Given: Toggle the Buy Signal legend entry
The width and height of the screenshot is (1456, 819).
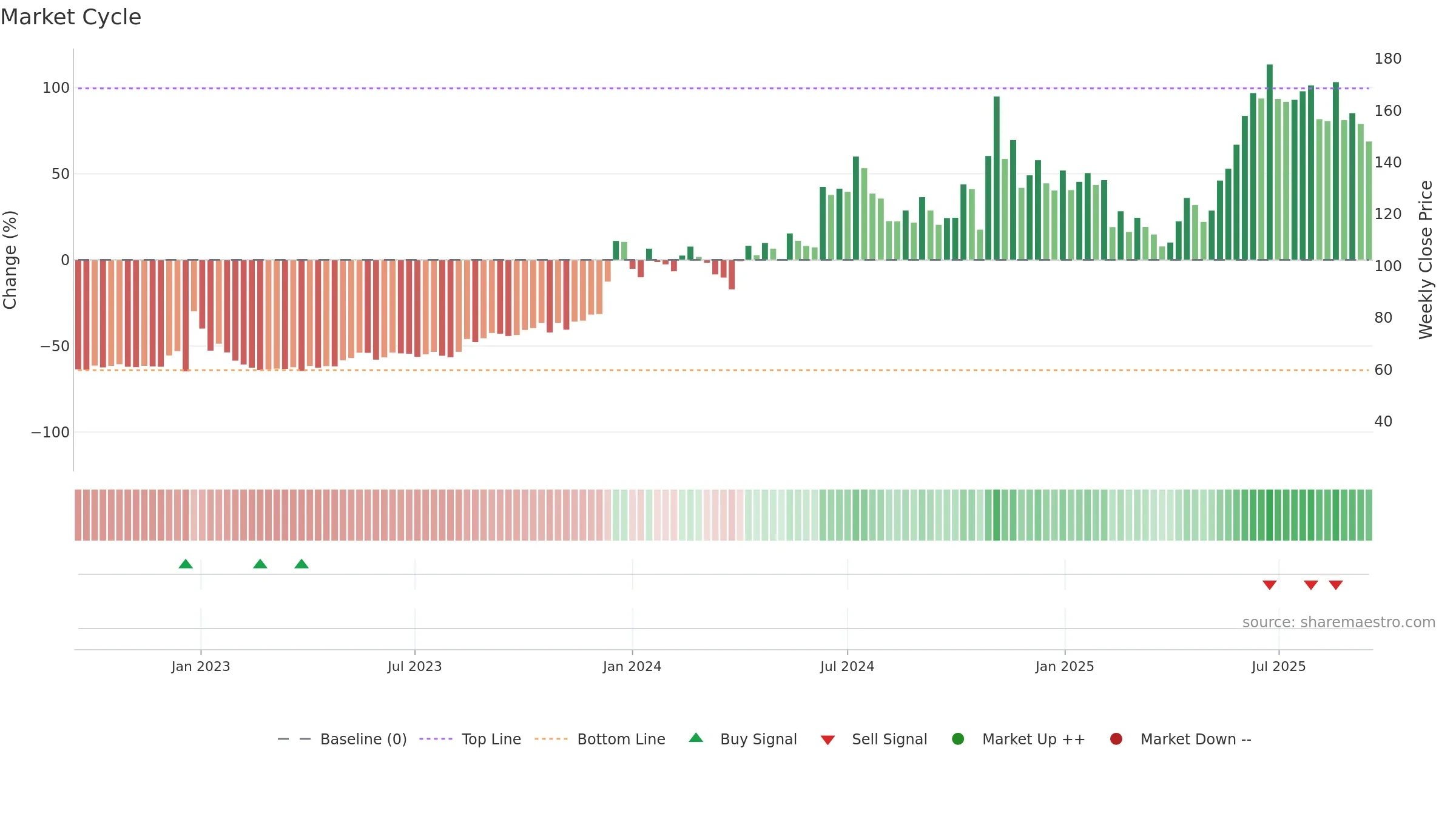Looking at the screenshot, I should point(743,739).
